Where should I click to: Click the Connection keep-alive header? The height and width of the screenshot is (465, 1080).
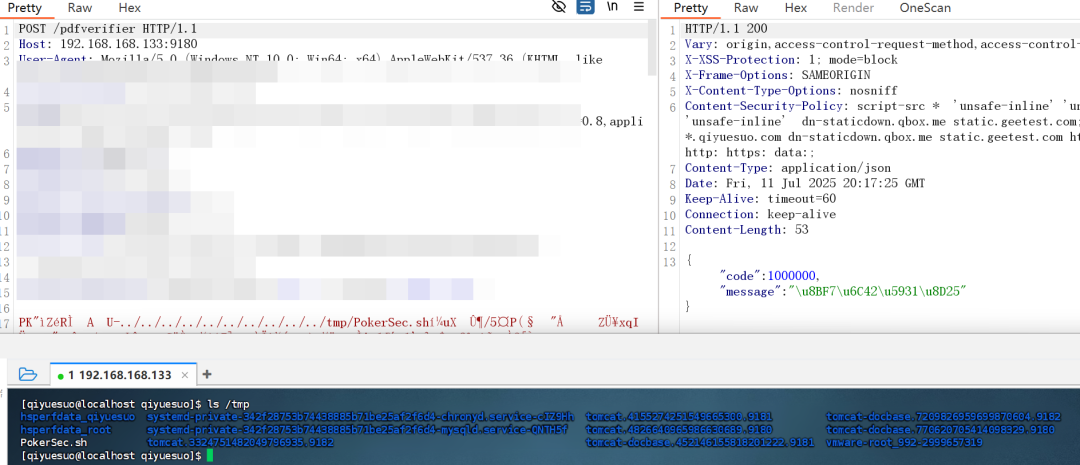click(760, 214)
